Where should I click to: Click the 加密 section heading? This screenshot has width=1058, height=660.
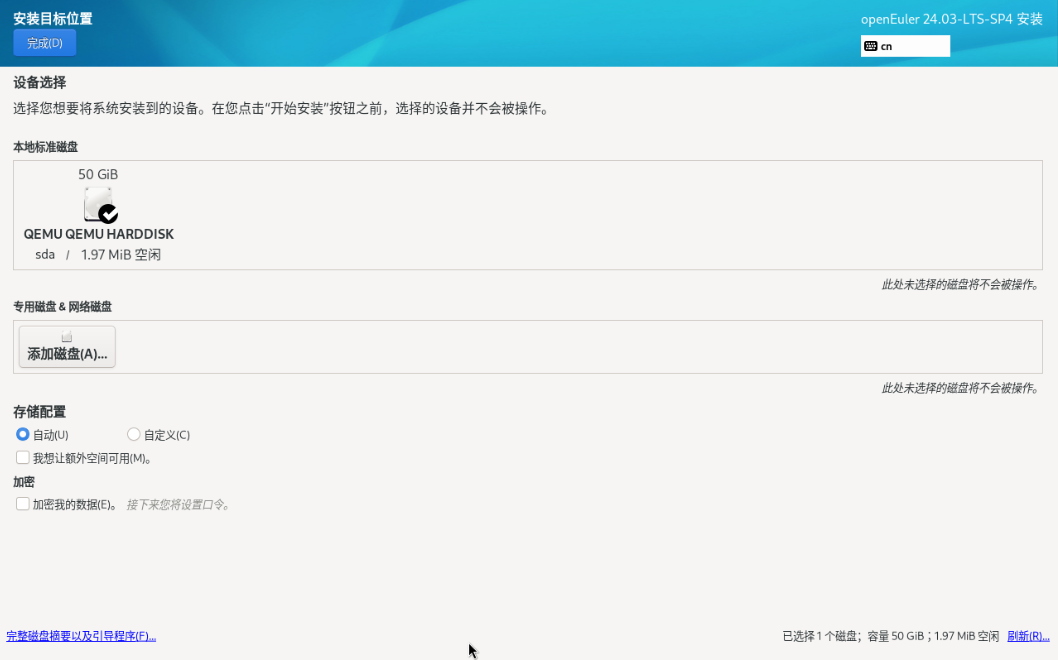(24, 482)
